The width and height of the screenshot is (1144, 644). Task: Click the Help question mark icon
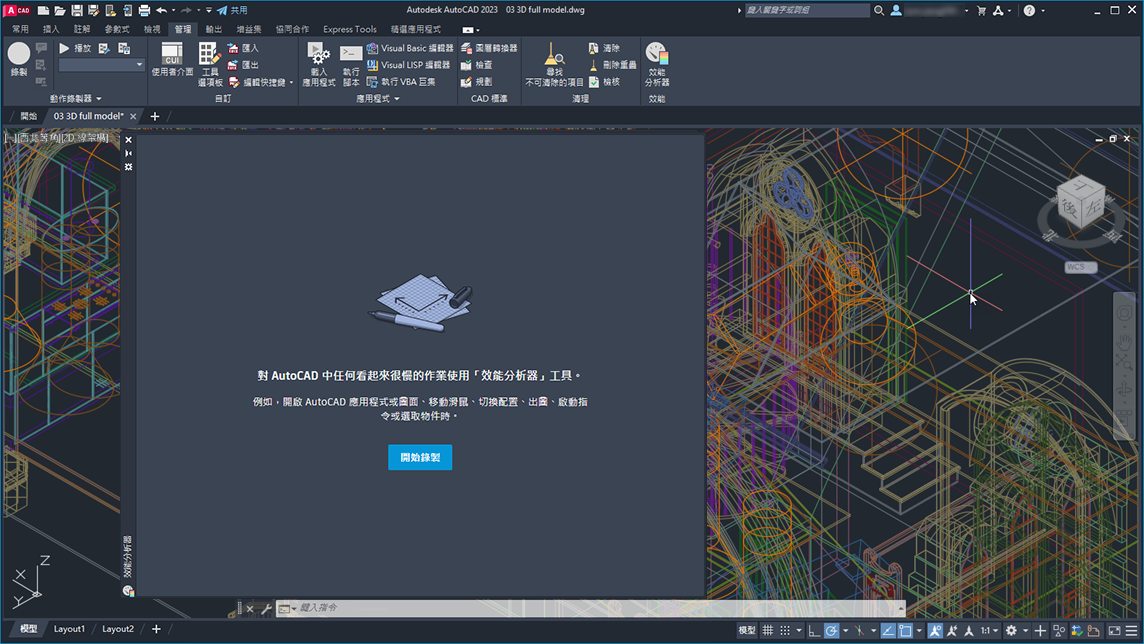(1029, 10)
